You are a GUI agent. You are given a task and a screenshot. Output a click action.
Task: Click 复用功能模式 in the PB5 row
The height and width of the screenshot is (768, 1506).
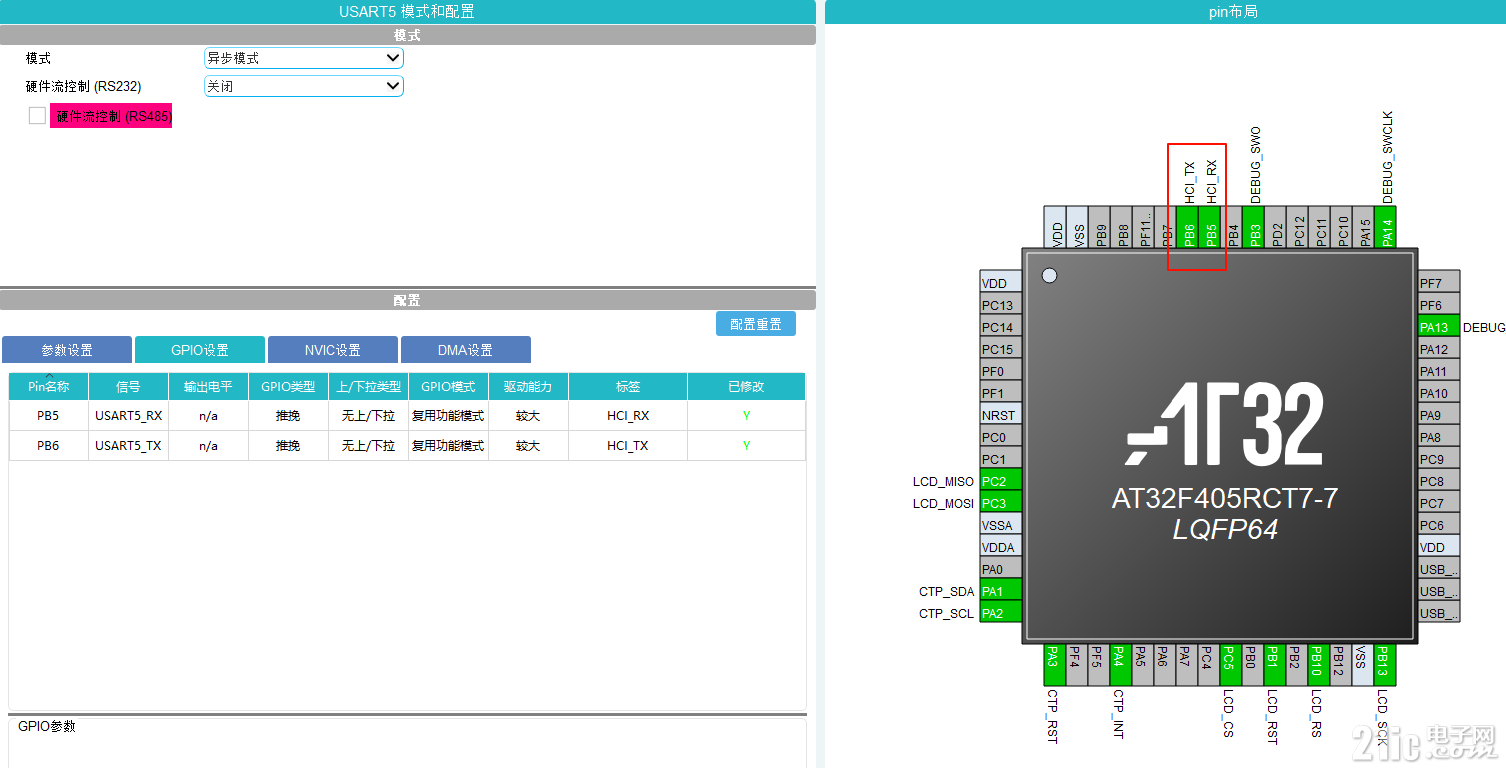(x=448, y=416)
